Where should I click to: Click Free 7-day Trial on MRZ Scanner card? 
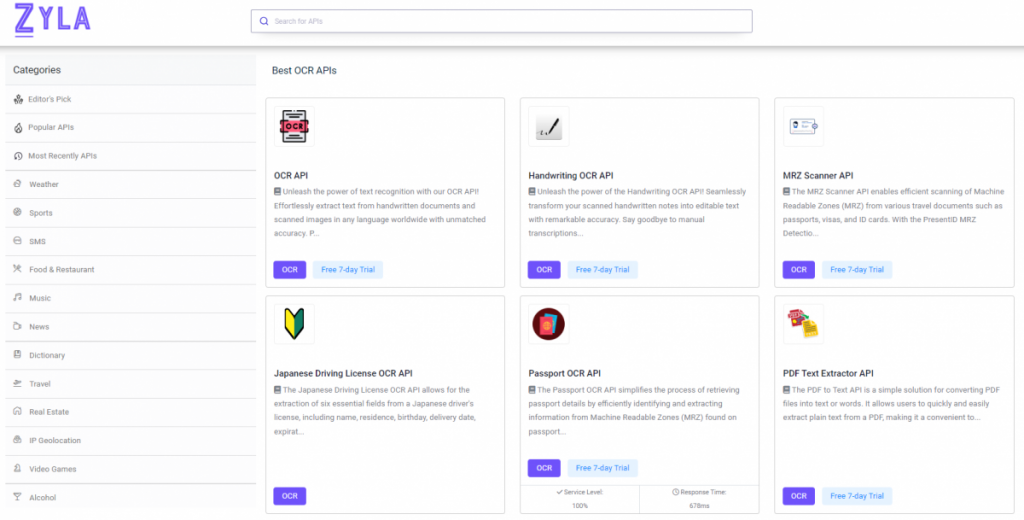click(x=857, y=270)
